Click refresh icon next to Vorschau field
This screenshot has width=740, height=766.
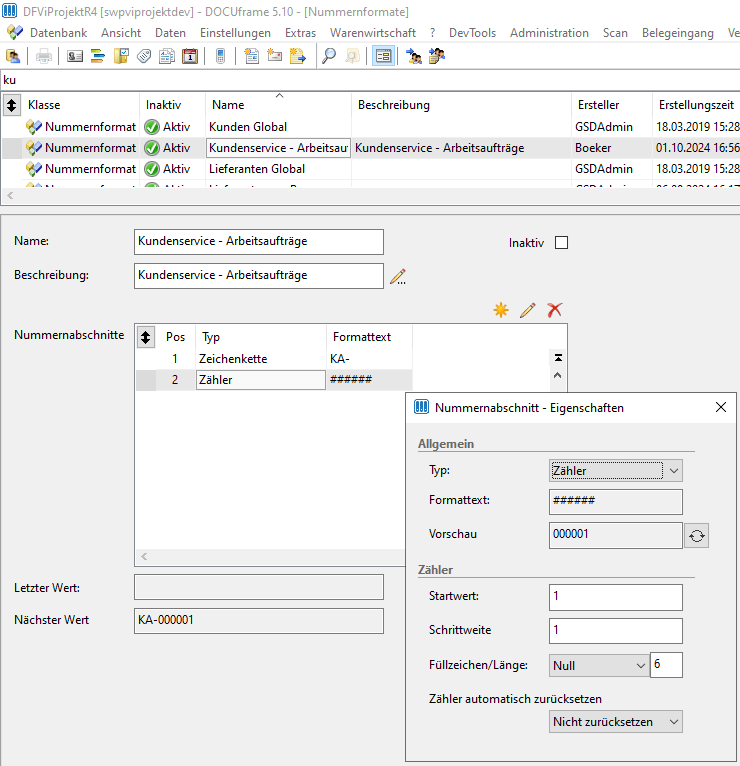697,536
